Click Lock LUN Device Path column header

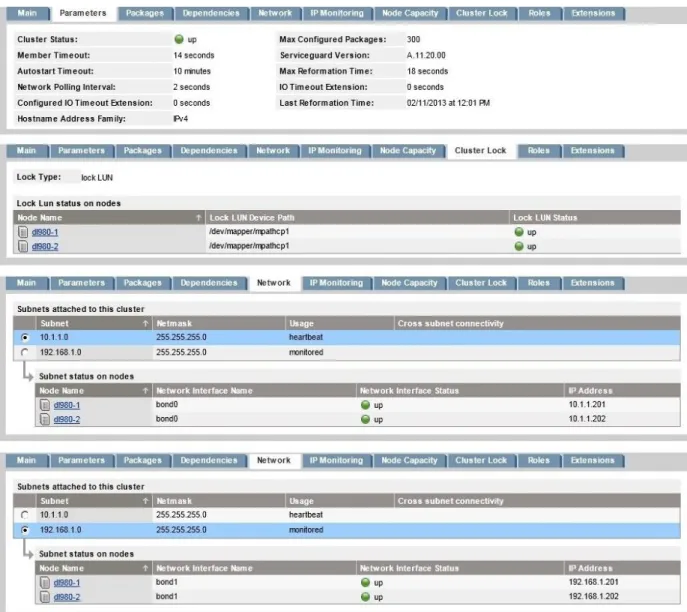357,218
